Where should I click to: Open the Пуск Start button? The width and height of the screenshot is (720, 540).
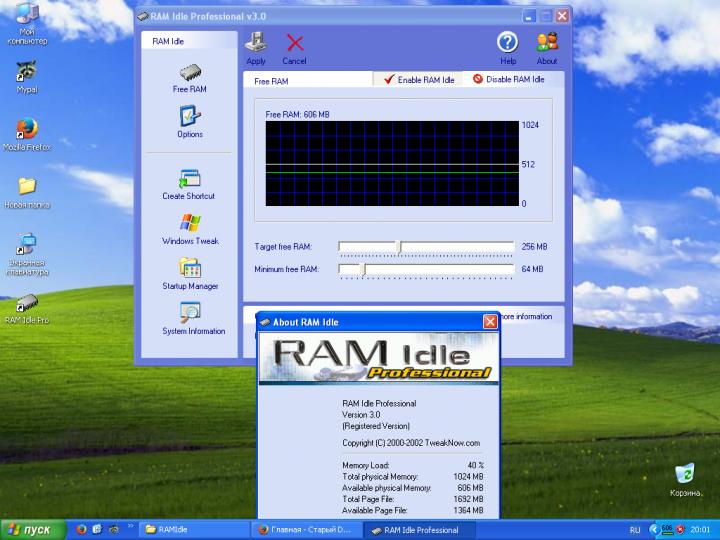point(30,529)
